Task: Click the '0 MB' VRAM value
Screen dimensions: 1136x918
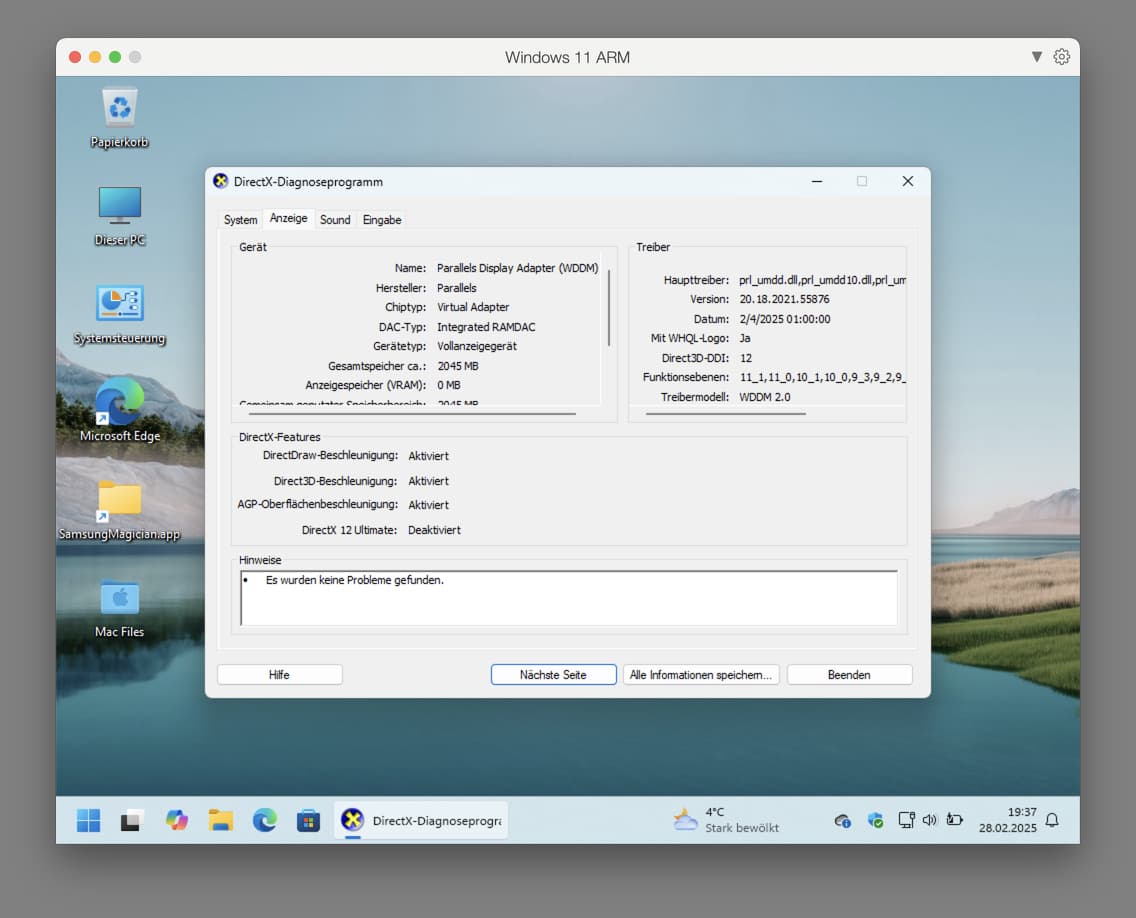Action: 448,385
